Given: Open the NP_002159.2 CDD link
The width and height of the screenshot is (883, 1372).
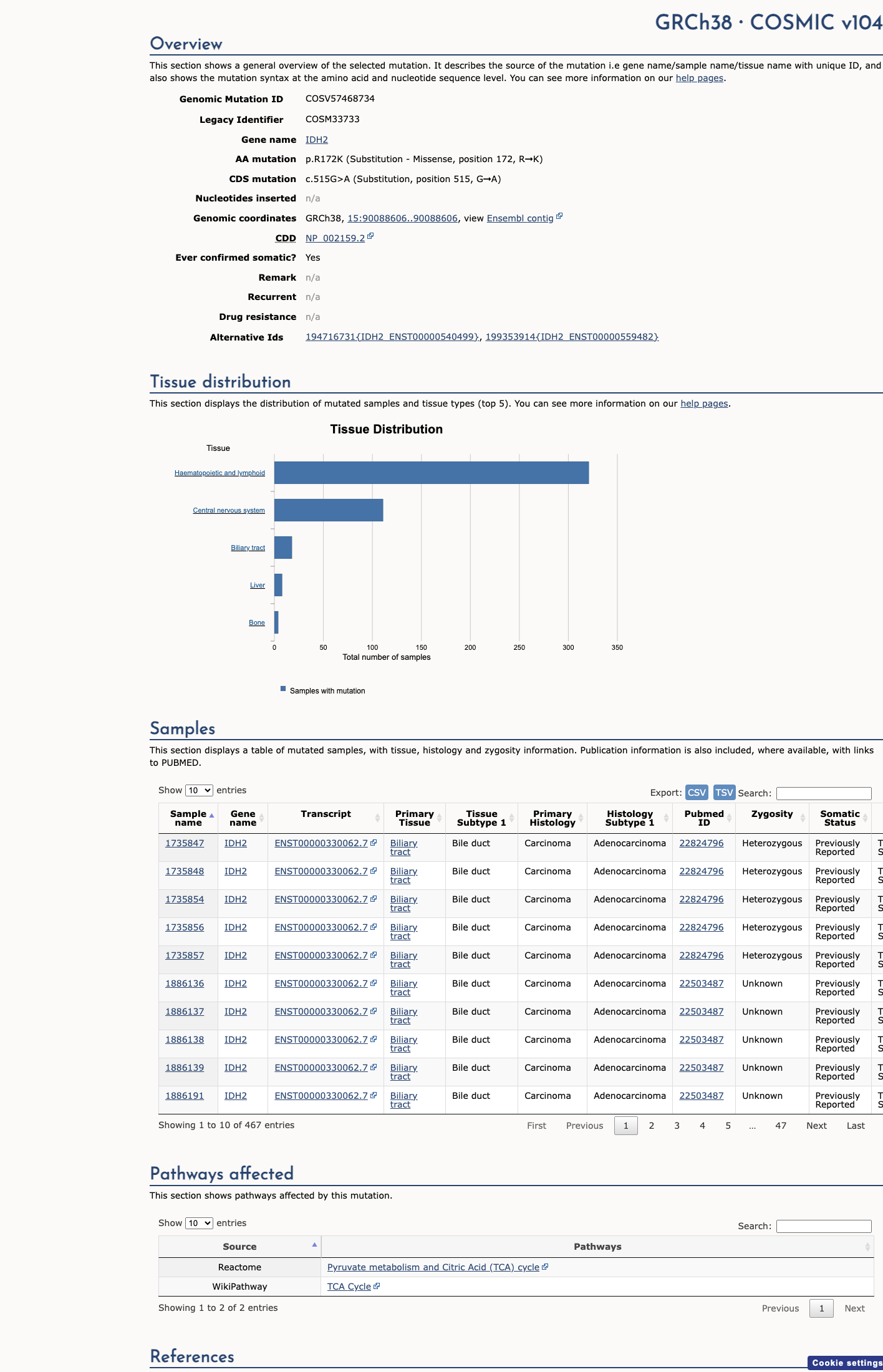Looking at the screenshot, I should 335,238.
